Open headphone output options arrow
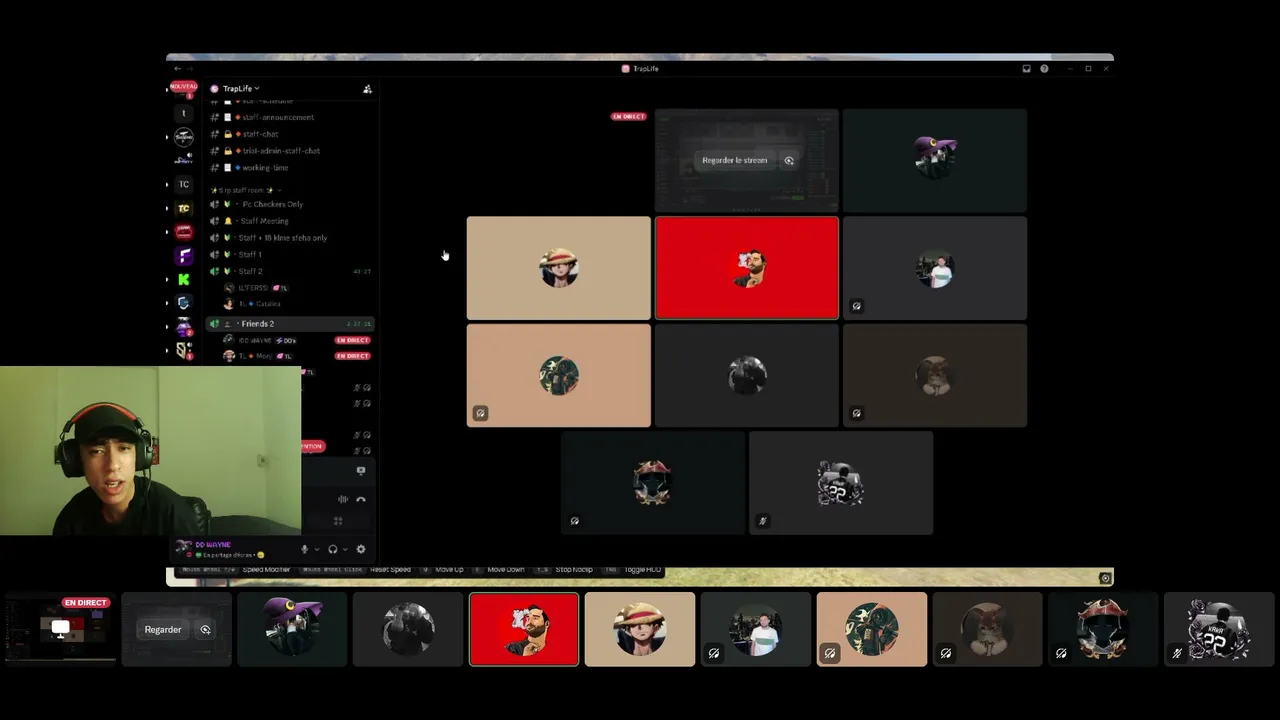Image resolution: width=1280 pixels, height=720 pixels. pyautogui.click(x=345, y=549)
